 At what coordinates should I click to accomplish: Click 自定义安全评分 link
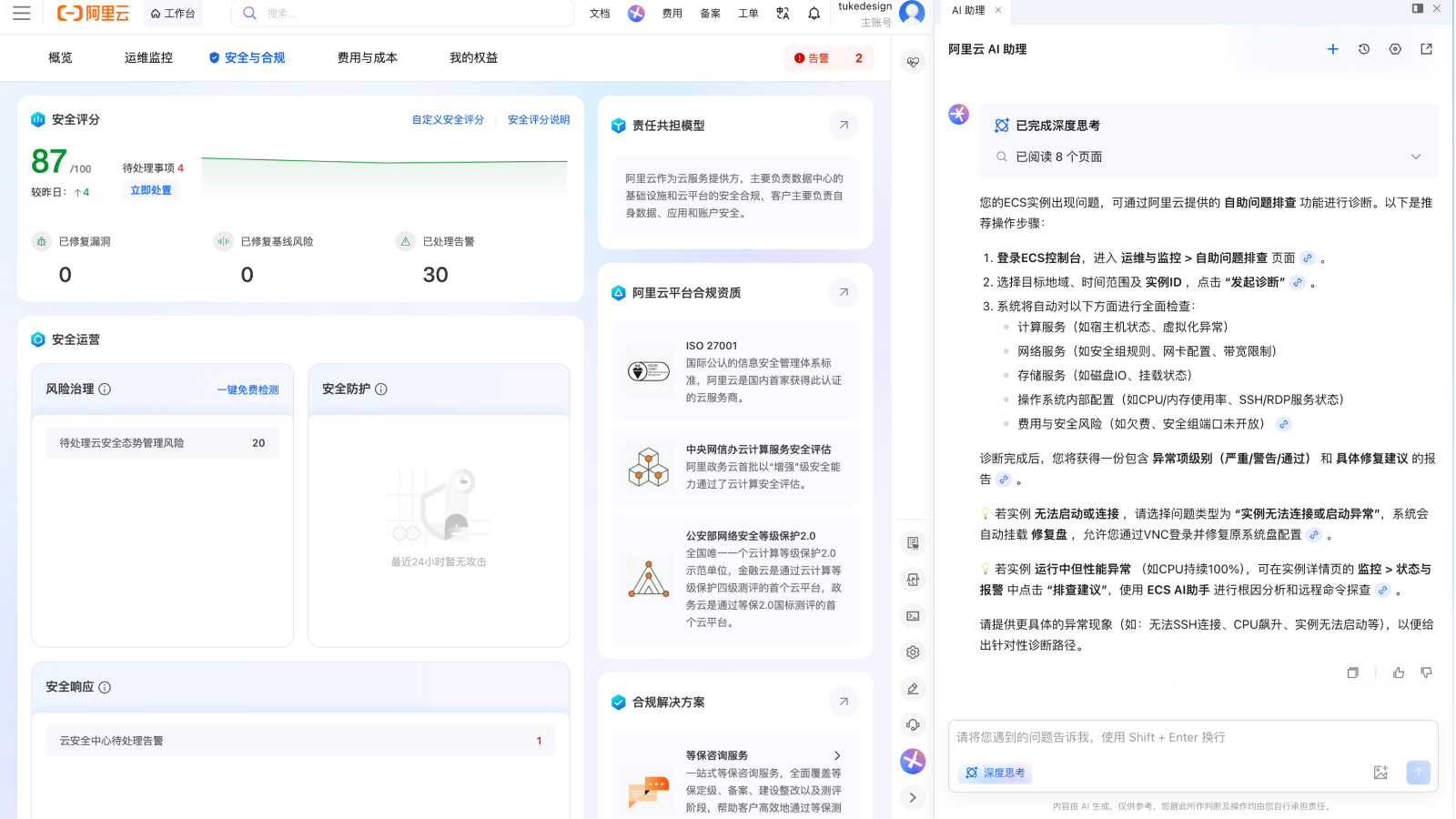point(448,120)
